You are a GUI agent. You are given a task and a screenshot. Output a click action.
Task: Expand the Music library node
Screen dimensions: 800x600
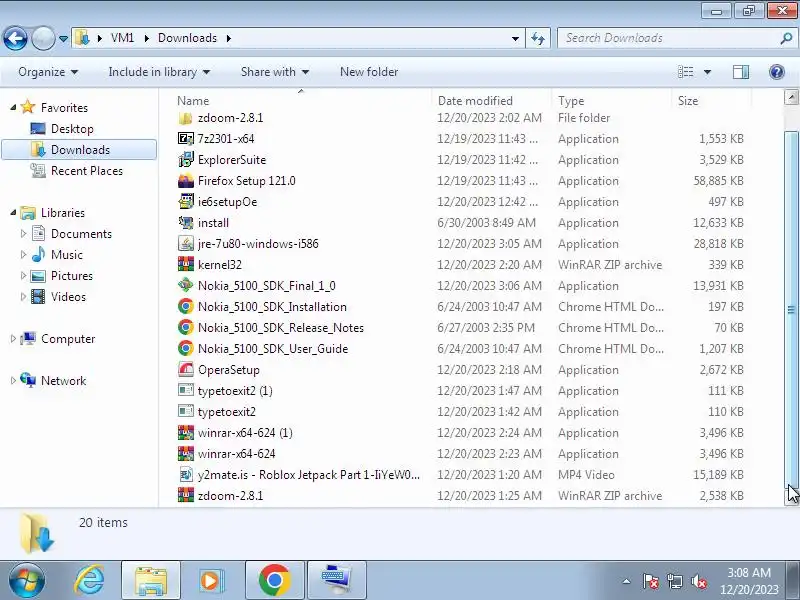pos(23,255)
